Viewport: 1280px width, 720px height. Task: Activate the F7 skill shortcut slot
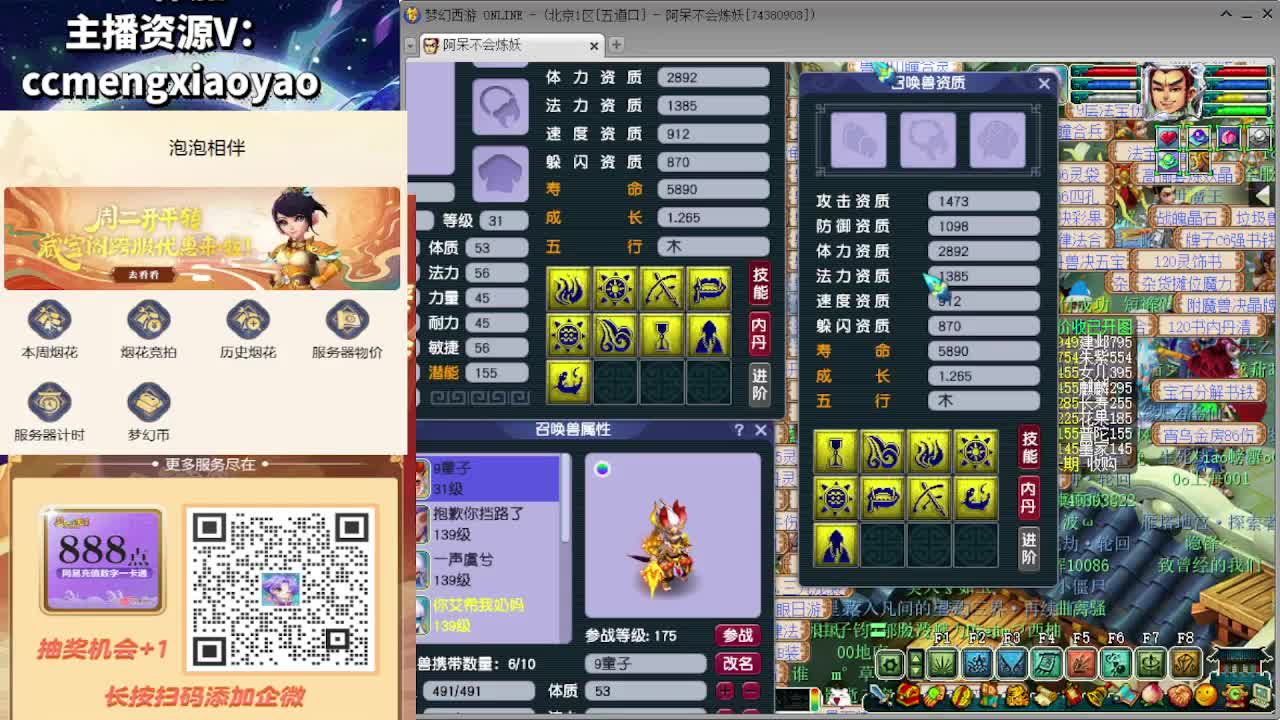point(1151,662)
